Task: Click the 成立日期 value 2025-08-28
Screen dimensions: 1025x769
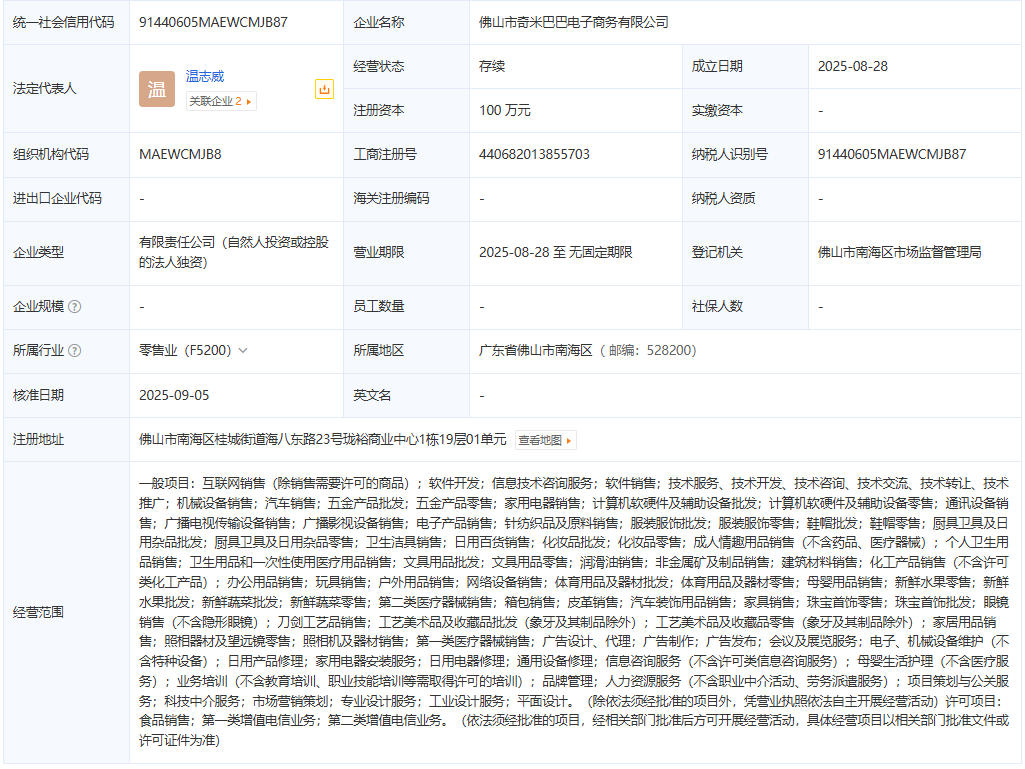Action: (853, 66)
